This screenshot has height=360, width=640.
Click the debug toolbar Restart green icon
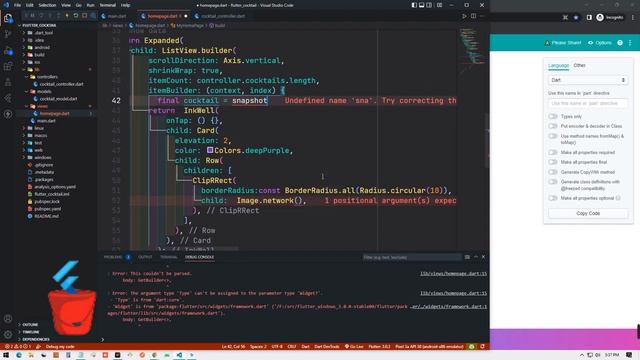click(x=76, y=16)
